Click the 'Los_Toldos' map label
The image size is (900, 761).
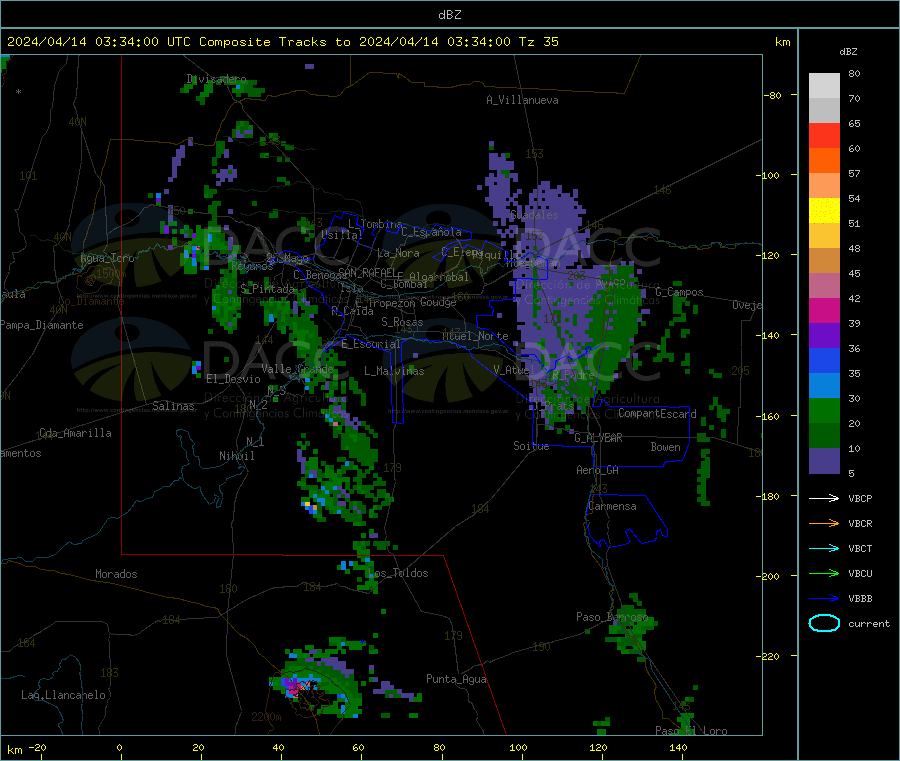pos(399,573)
